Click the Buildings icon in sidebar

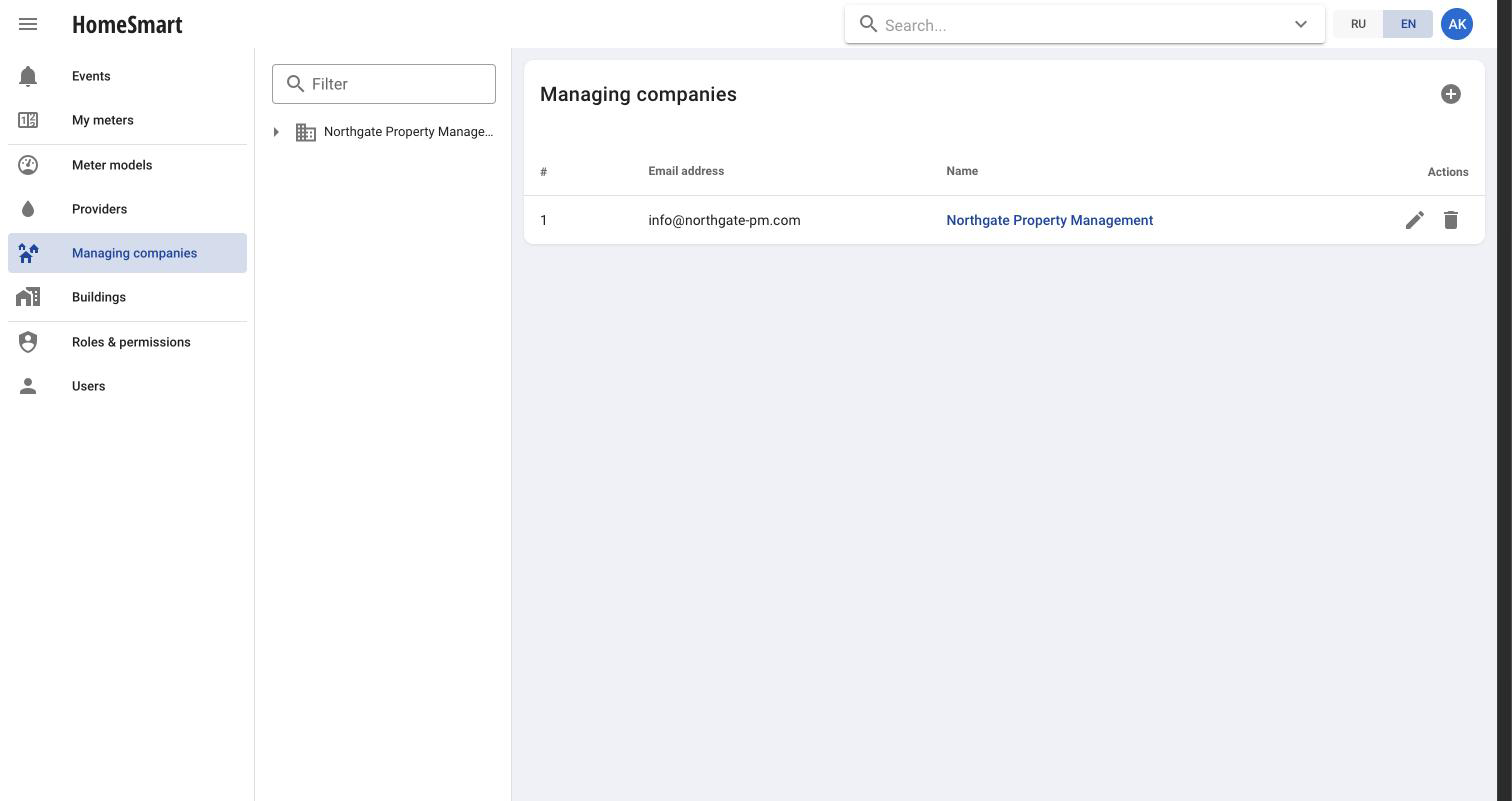(x=28, y=297)
